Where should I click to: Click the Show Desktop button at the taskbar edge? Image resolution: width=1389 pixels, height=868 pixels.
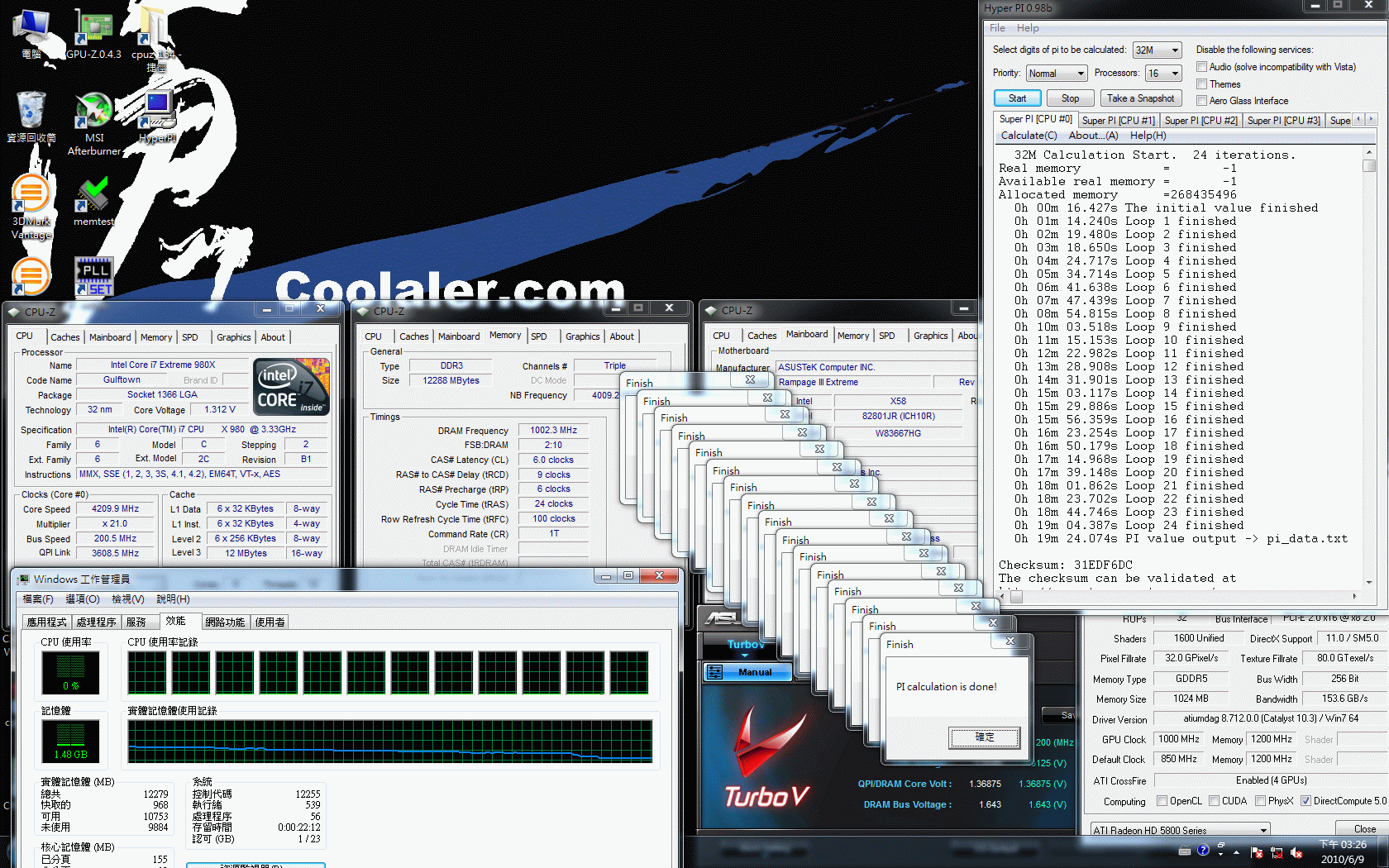[x=1383, y=851]
